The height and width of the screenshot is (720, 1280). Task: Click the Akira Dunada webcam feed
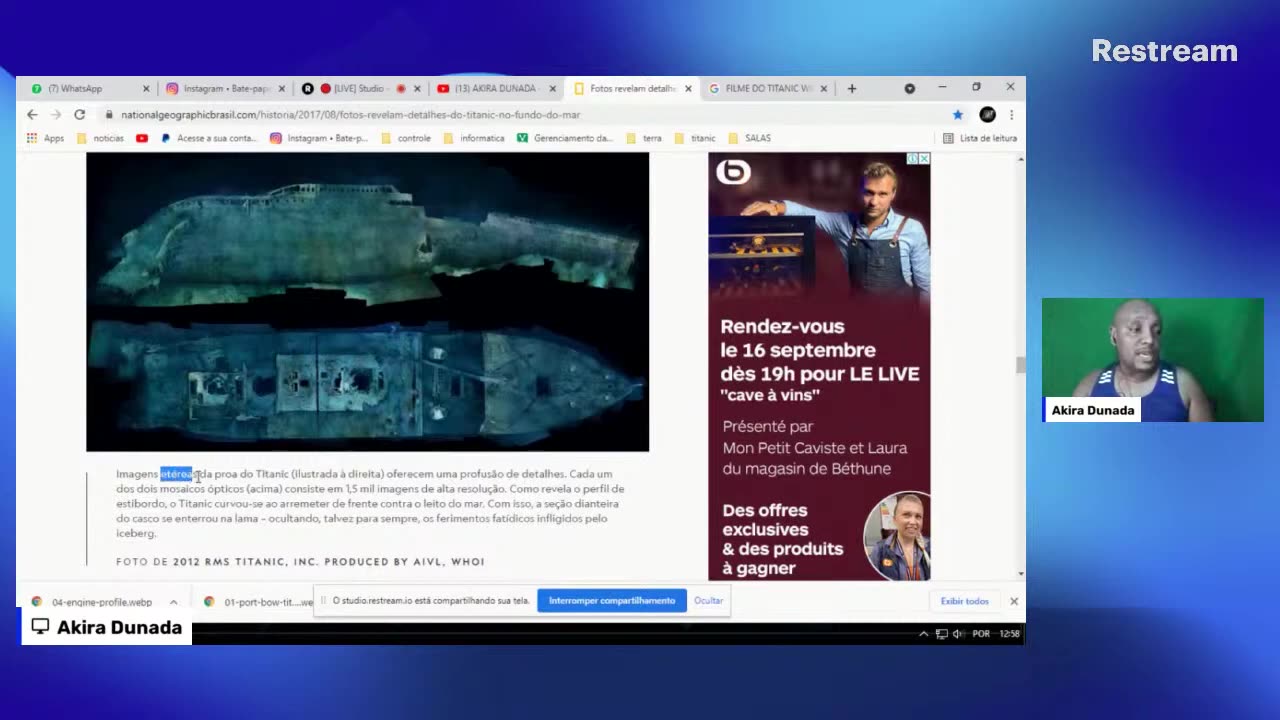pyautogui.click(x=1152, y=360)
